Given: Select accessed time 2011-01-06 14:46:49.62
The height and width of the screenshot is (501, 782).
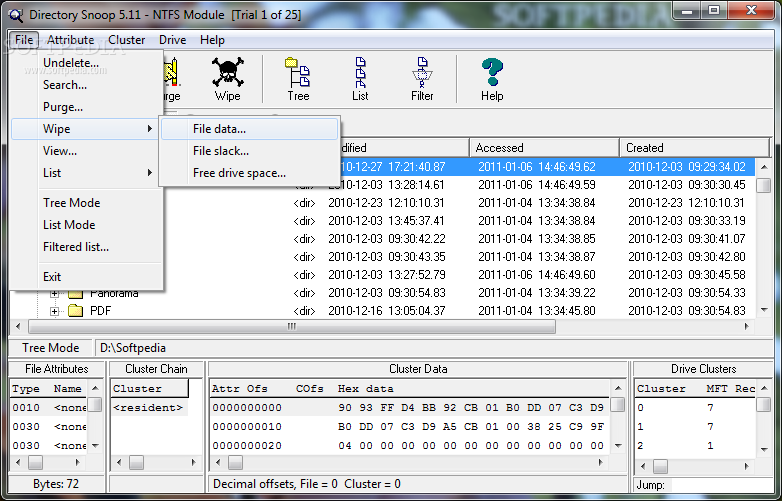Looking at the screenshot, I should (537, 167).
